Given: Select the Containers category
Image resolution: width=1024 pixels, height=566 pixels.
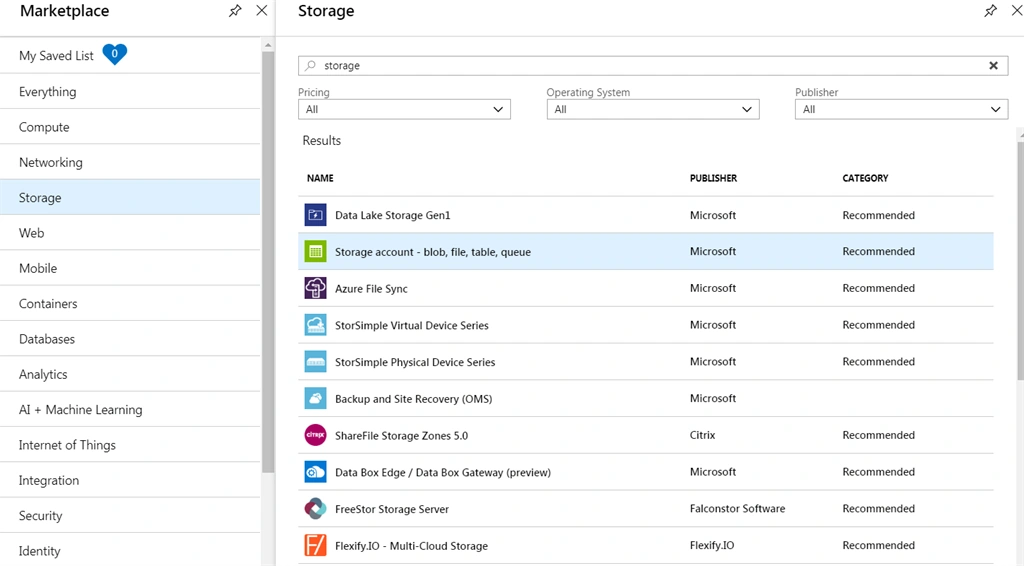Looking at the screenshot, I should click(130, 303).
